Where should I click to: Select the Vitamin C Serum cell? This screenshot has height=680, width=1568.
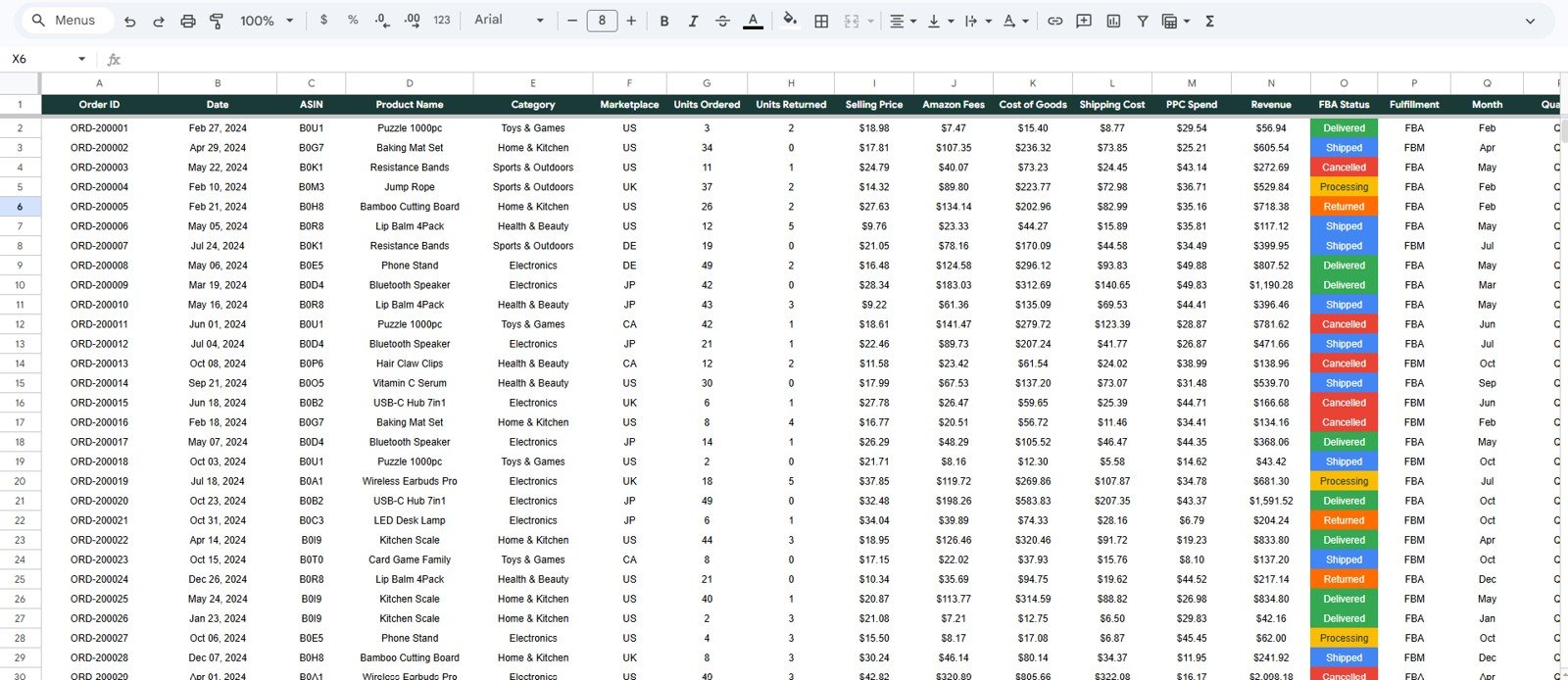410,383
